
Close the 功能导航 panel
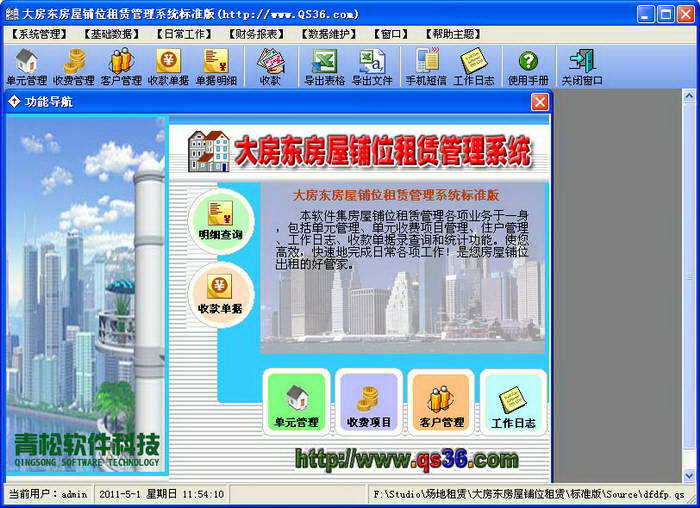pyautogui.click(x=540, y=102)
